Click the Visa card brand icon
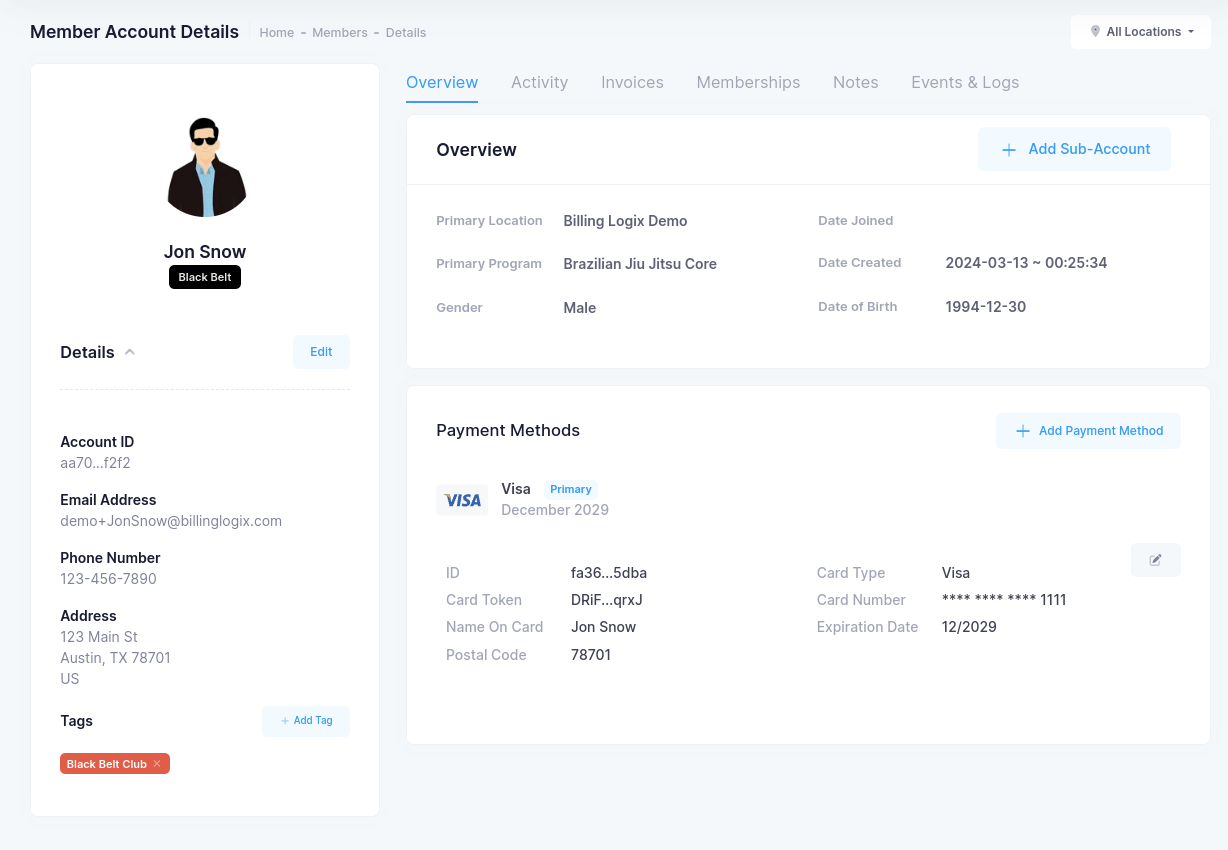This screenshot has width=1228, height=850. [x=462, y=499]
